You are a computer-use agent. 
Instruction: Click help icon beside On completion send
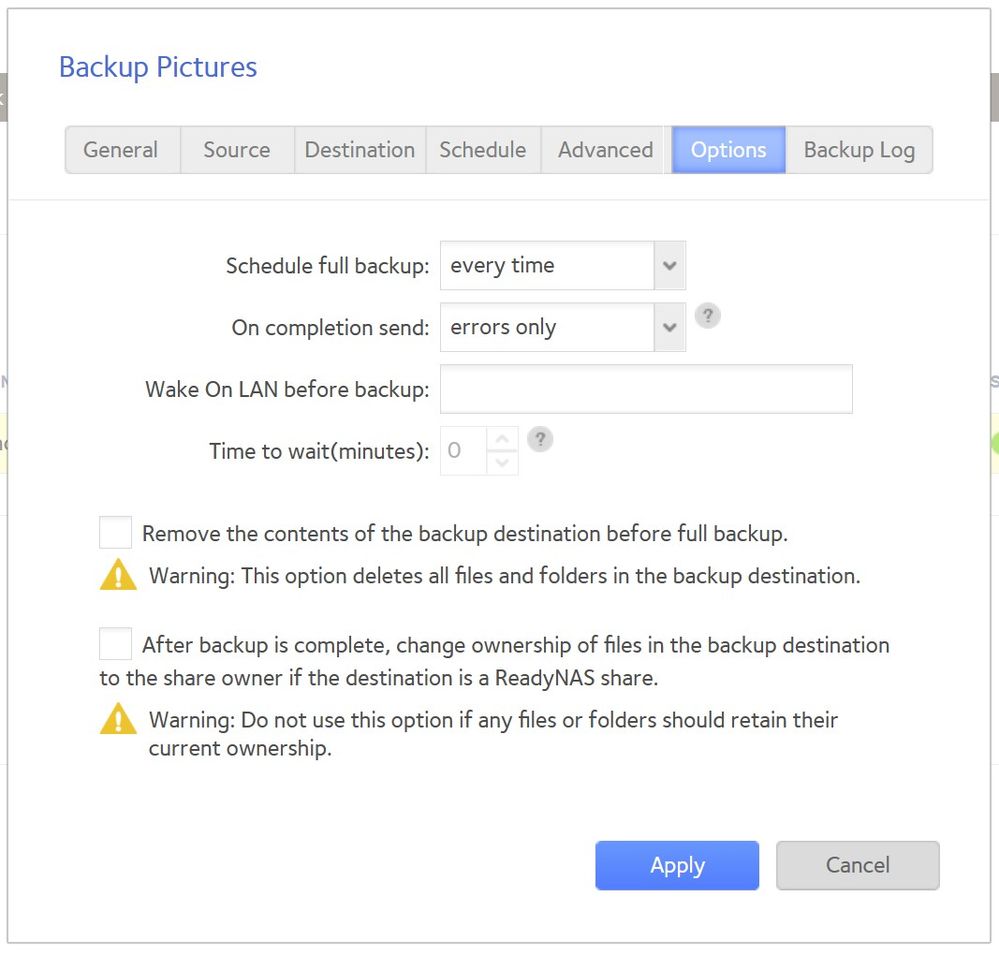(x=707, y=316)
